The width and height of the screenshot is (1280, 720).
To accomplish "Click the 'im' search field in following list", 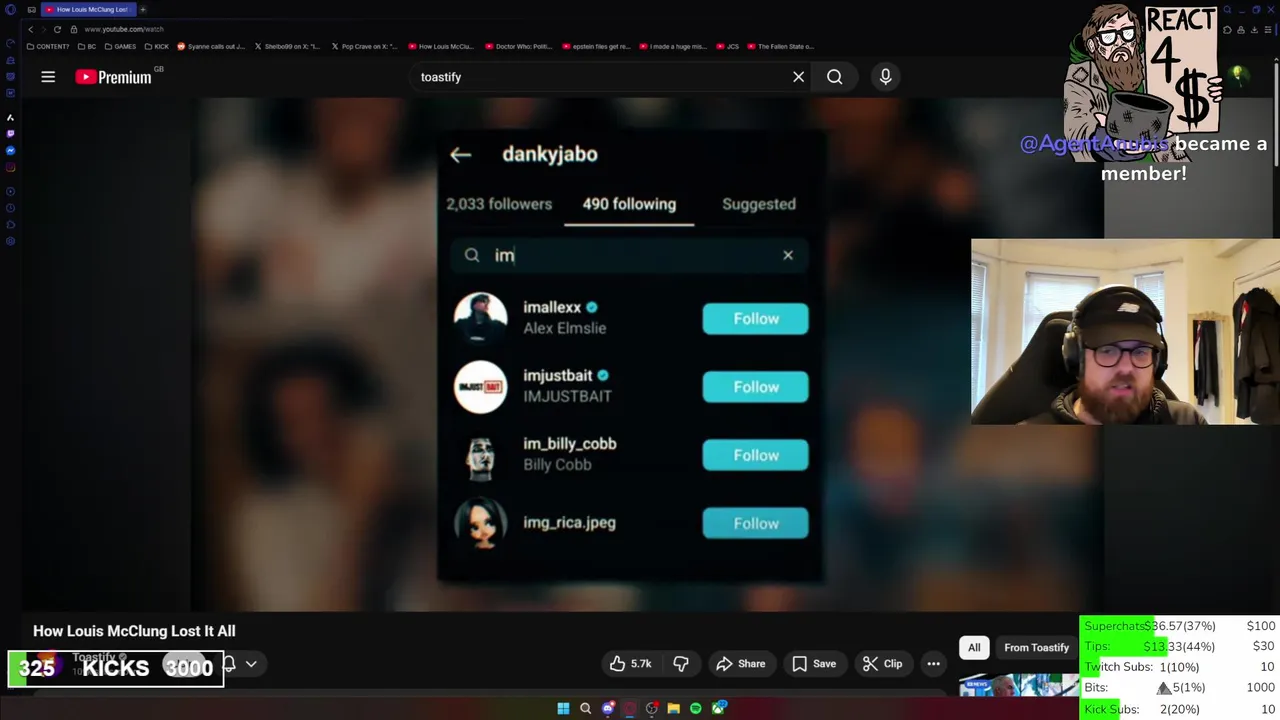I will click(628, 255).
